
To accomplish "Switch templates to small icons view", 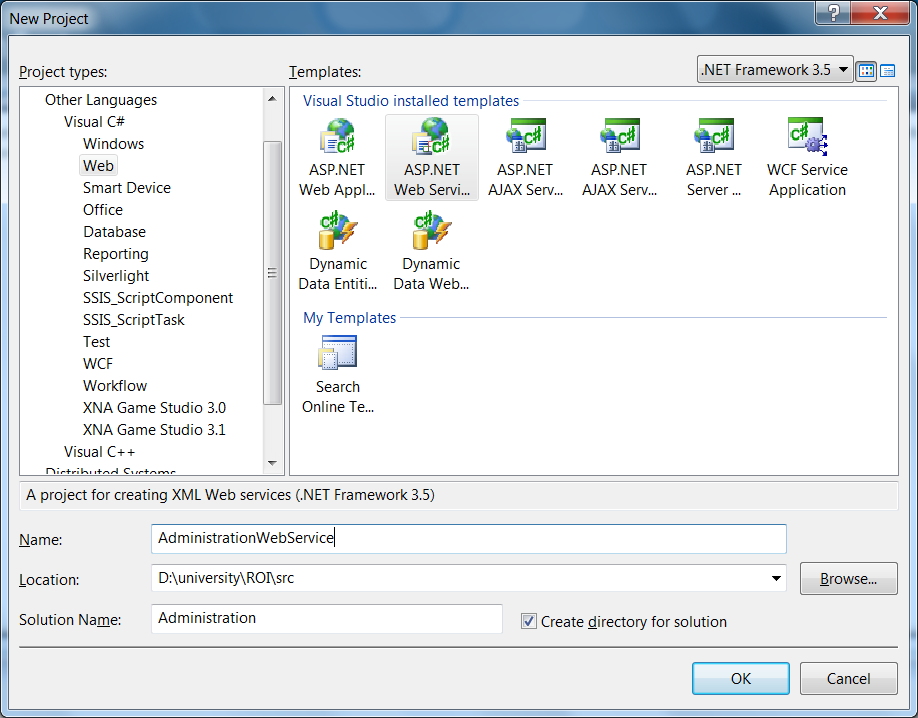I will [x=888, y=71].
